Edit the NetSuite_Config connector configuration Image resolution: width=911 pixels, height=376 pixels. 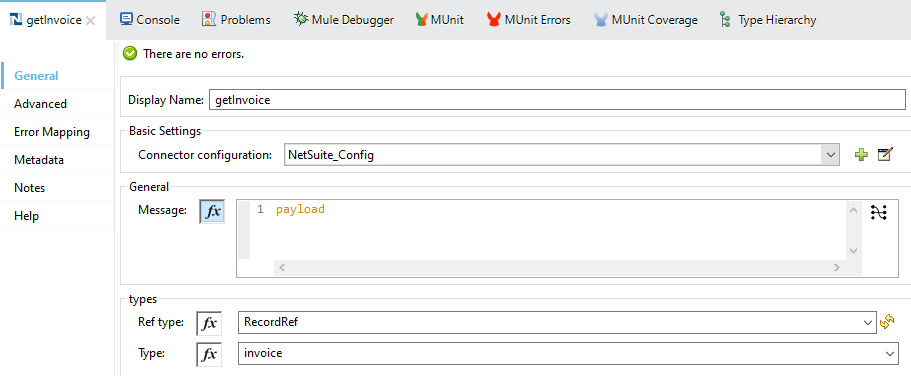[884, 155]
